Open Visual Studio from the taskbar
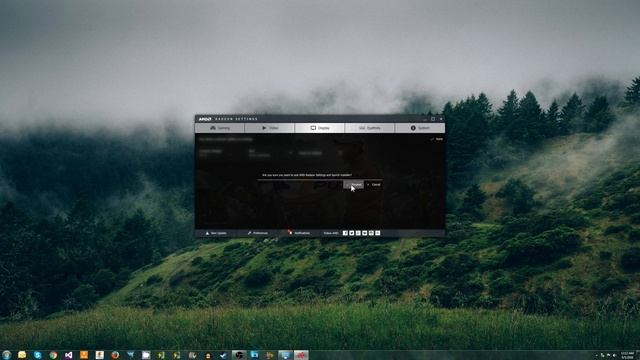Screen dimensions: 640x360 (69, 355)
